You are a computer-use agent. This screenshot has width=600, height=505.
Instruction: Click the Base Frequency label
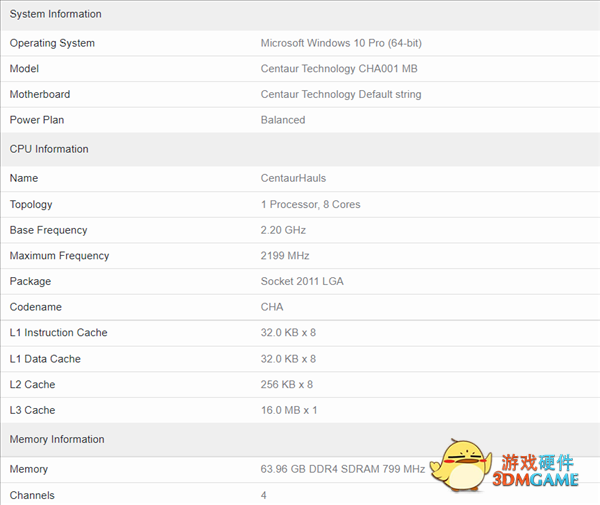[x=48, y=230]
